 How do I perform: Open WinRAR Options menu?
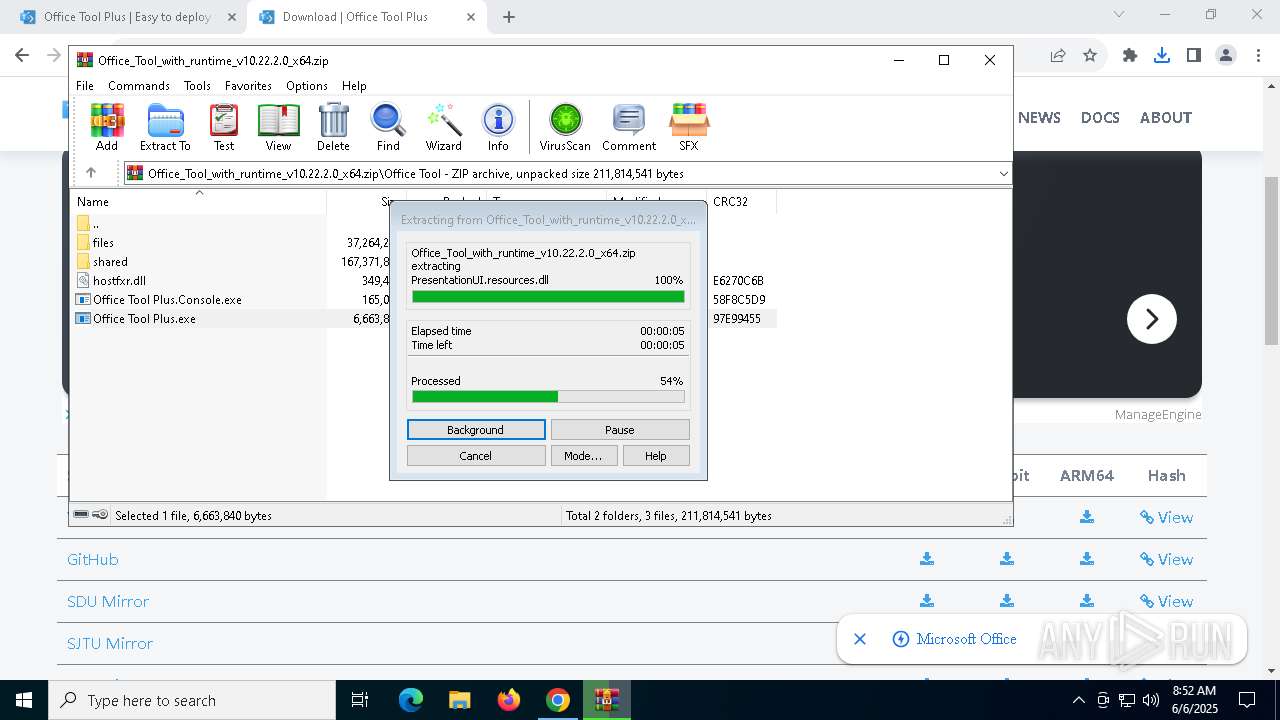tap(307, 86)
